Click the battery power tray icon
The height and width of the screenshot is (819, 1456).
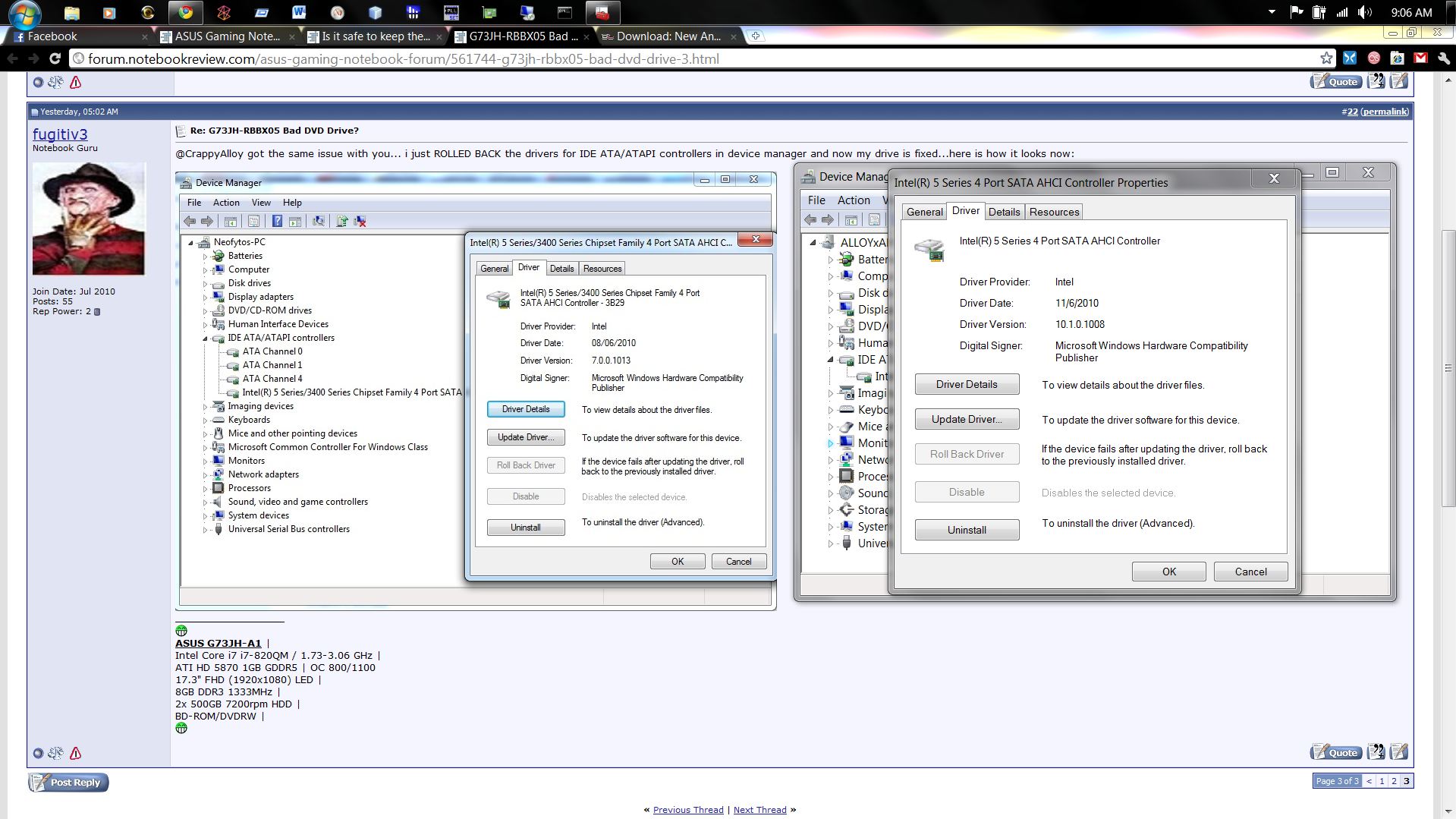click(x=1319, y=12)
